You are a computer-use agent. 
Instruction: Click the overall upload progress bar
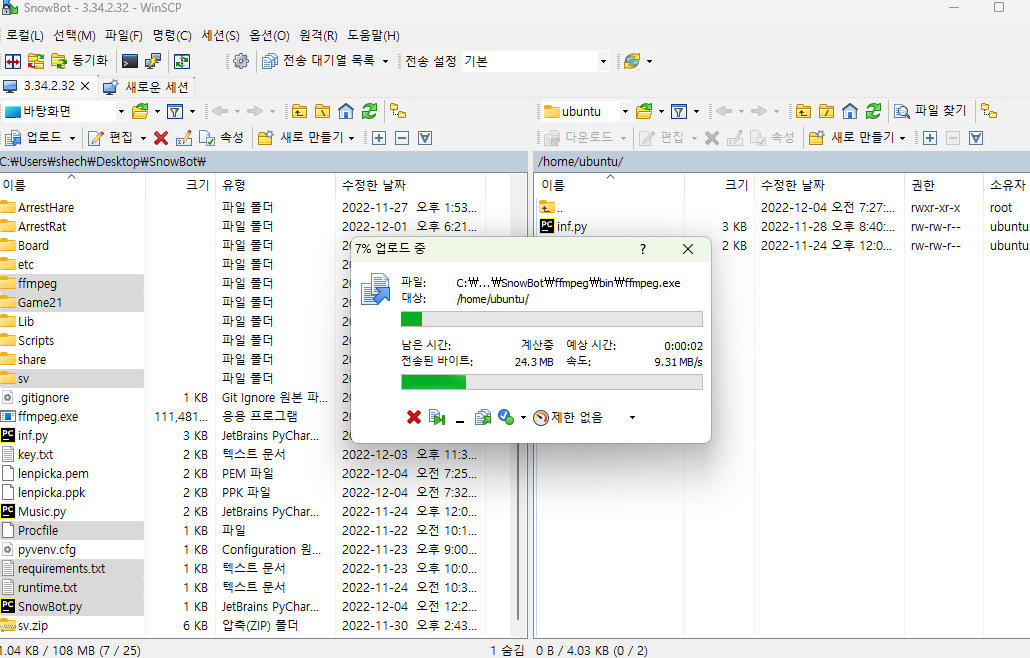(552, 382)
